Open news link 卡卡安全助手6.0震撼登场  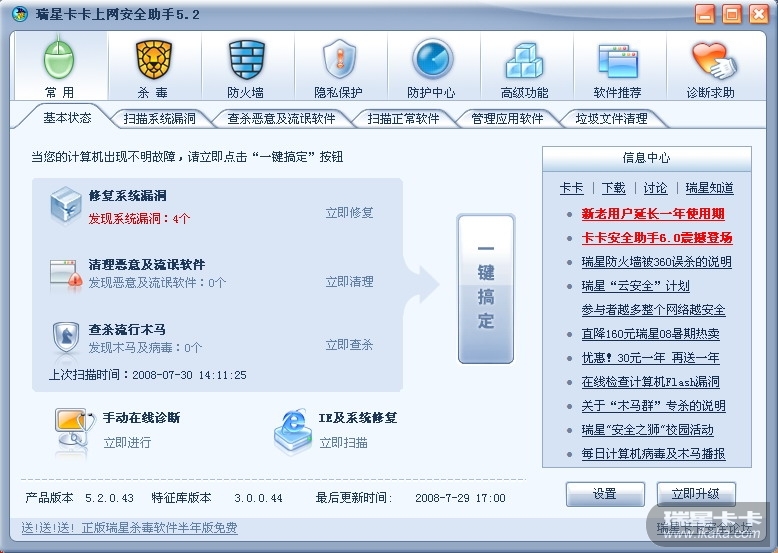point(657,238)
